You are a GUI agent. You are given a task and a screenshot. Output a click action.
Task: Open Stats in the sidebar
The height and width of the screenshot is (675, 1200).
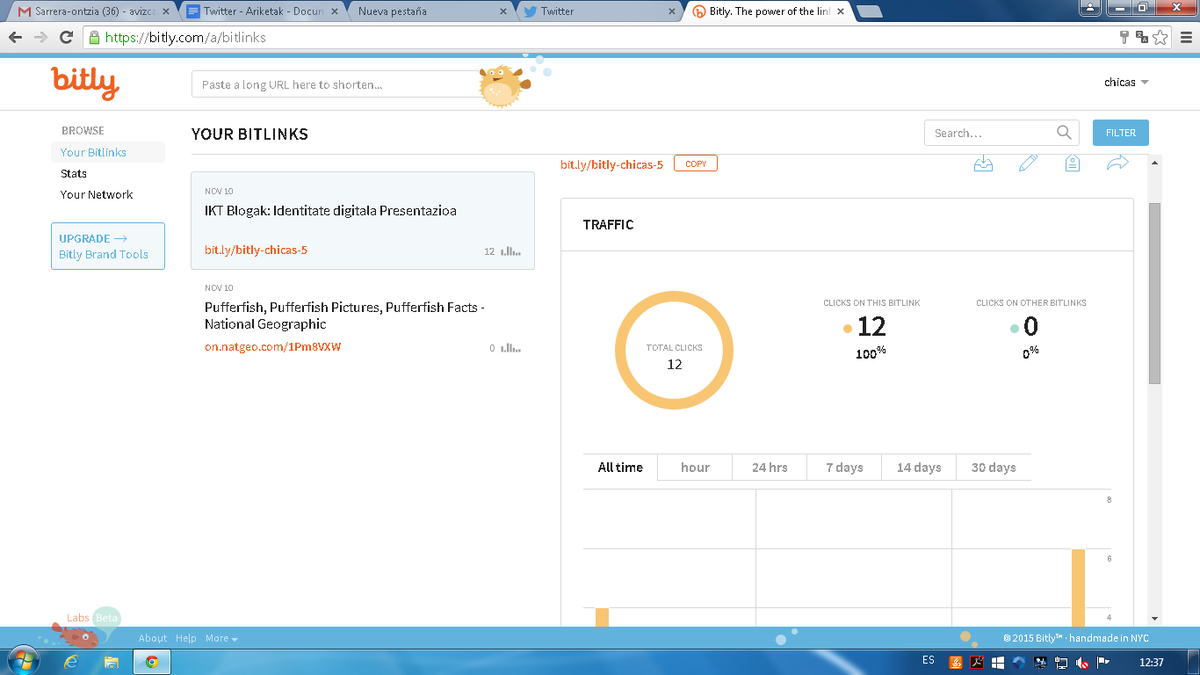click(x=74, y=173)
